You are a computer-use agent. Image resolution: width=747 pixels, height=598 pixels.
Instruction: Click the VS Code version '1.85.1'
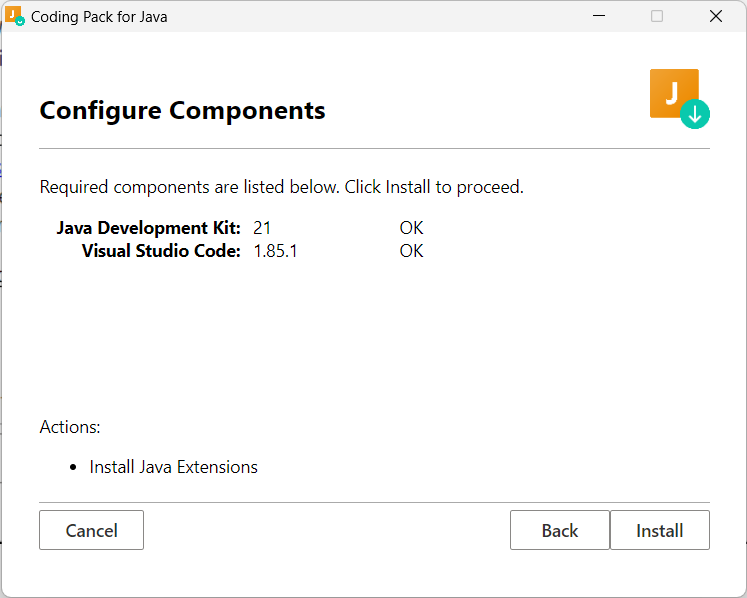(275, 251)
